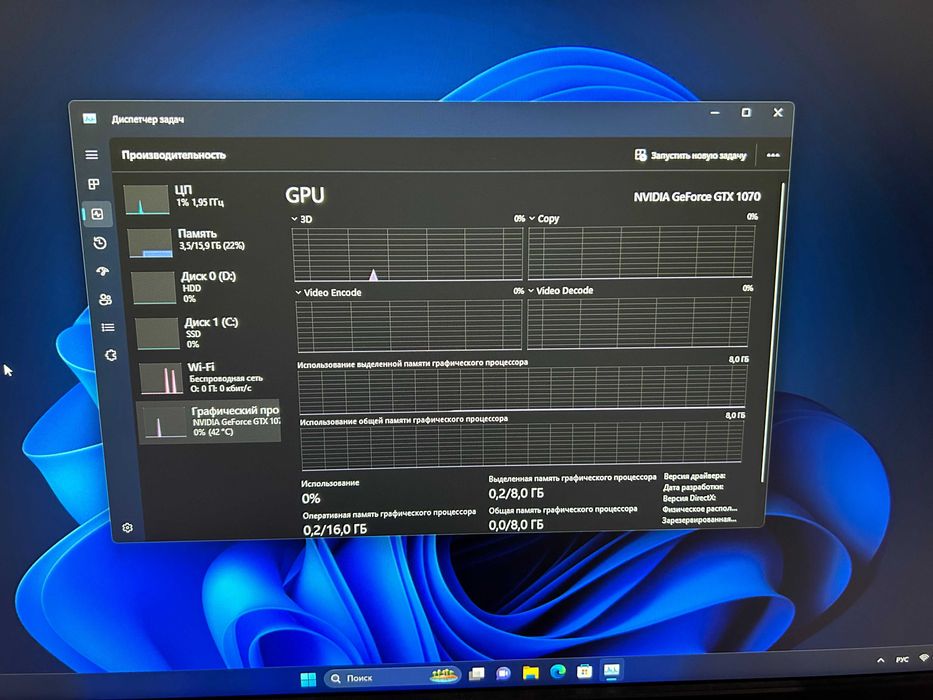
Task: Switch the РУС input language indicator
Action: click(902, 660)
